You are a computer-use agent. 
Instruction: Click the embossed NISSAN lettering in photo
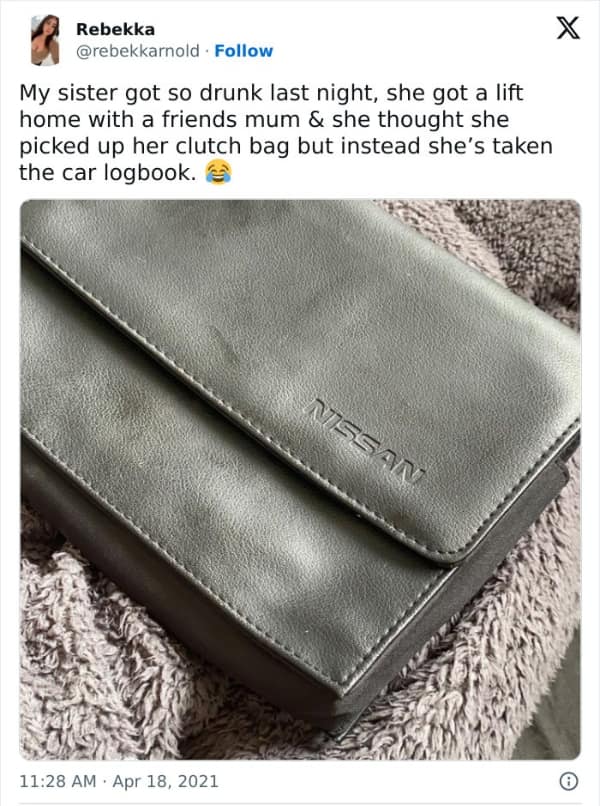[x=365, y=442]
